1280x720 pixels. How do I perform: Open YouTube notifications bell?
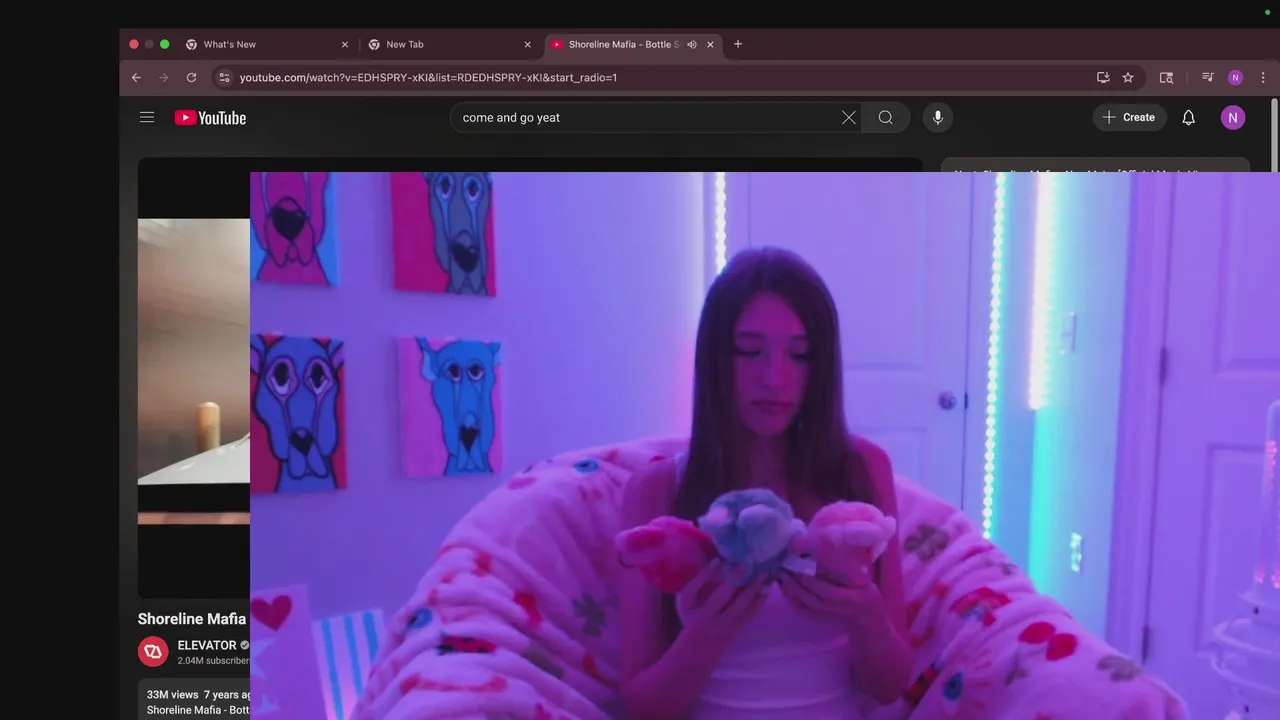point(1188,117)
